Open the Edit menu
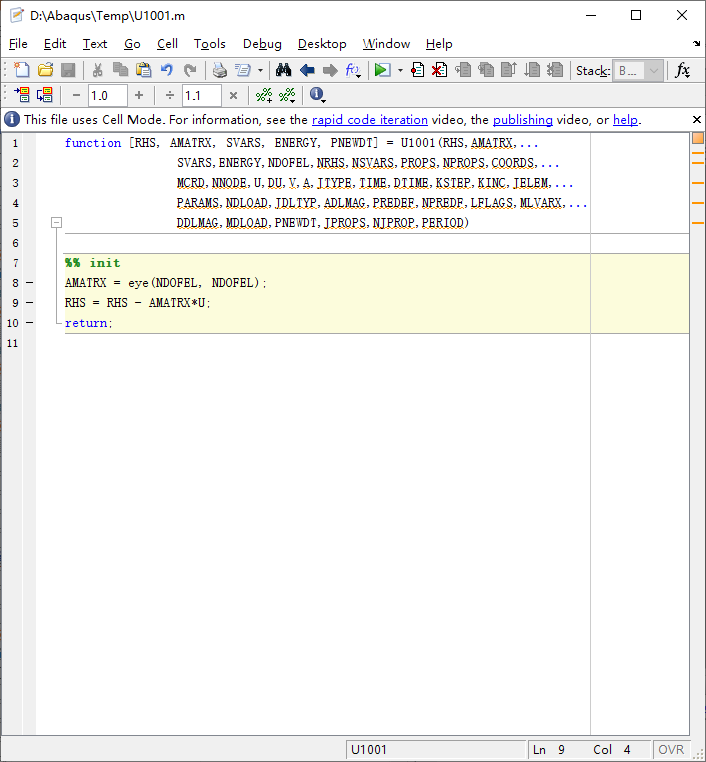The height and width of the screenshot is (762, 706). point(55,44)
